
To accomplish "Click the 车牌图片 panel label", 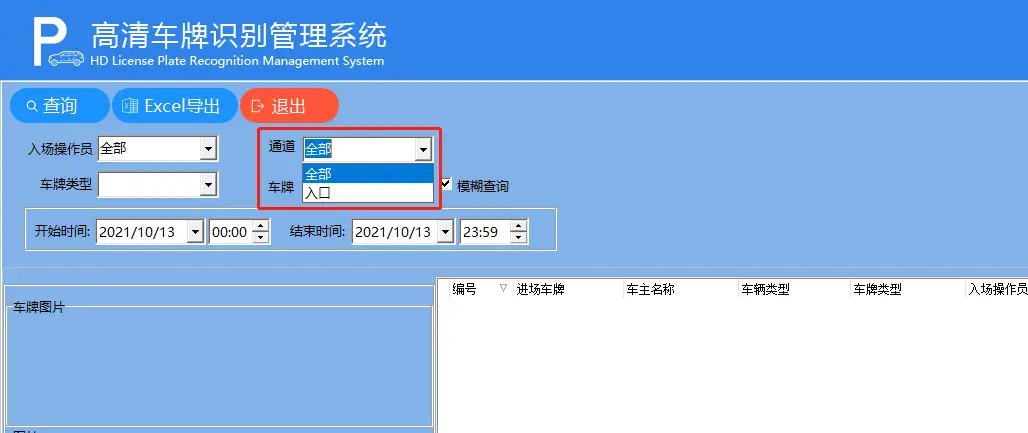I will [39, 308].
